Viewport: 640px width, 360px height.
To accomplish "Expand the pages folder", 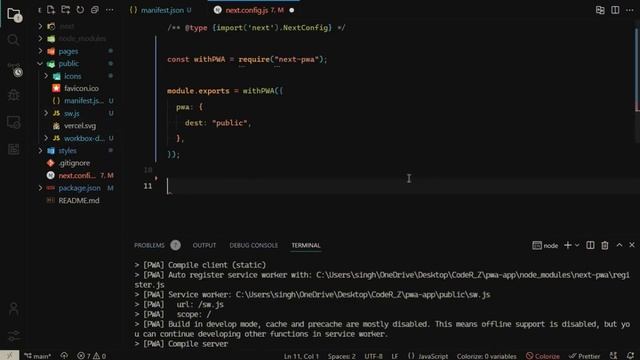I will click(x=40, y=51).
